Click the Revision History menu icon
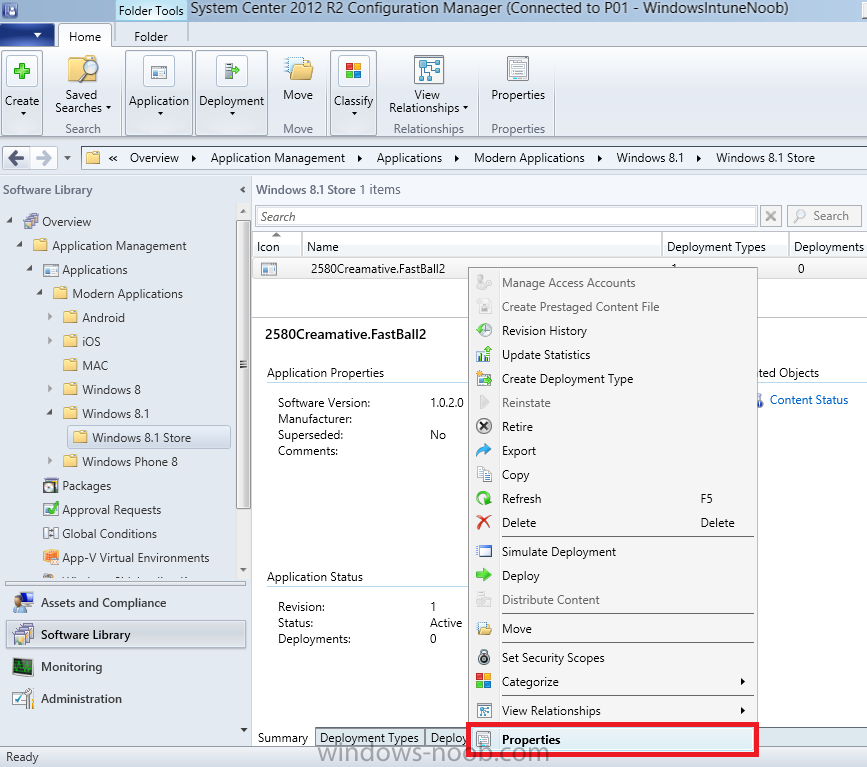 click(484, 331)
